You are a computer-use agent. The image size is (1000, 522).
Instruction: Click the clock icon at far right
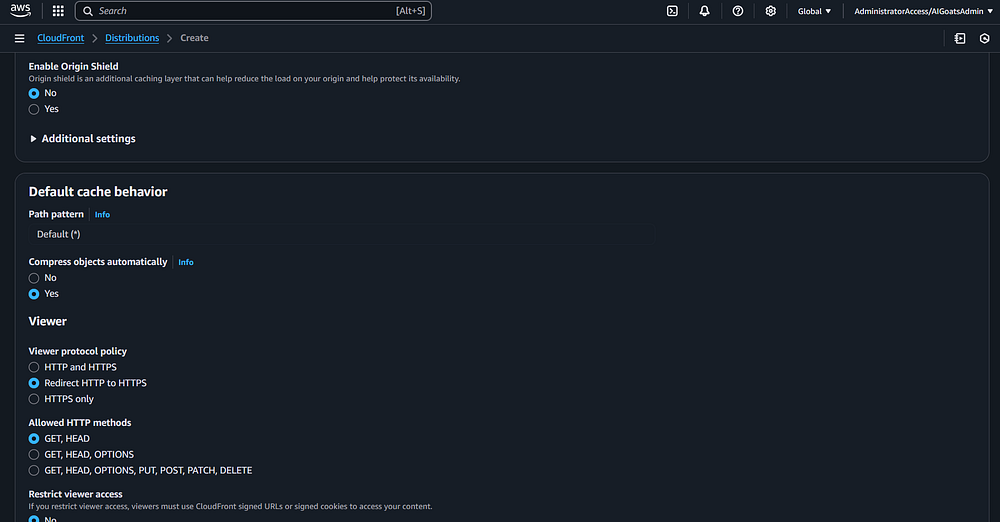(984, 38)
